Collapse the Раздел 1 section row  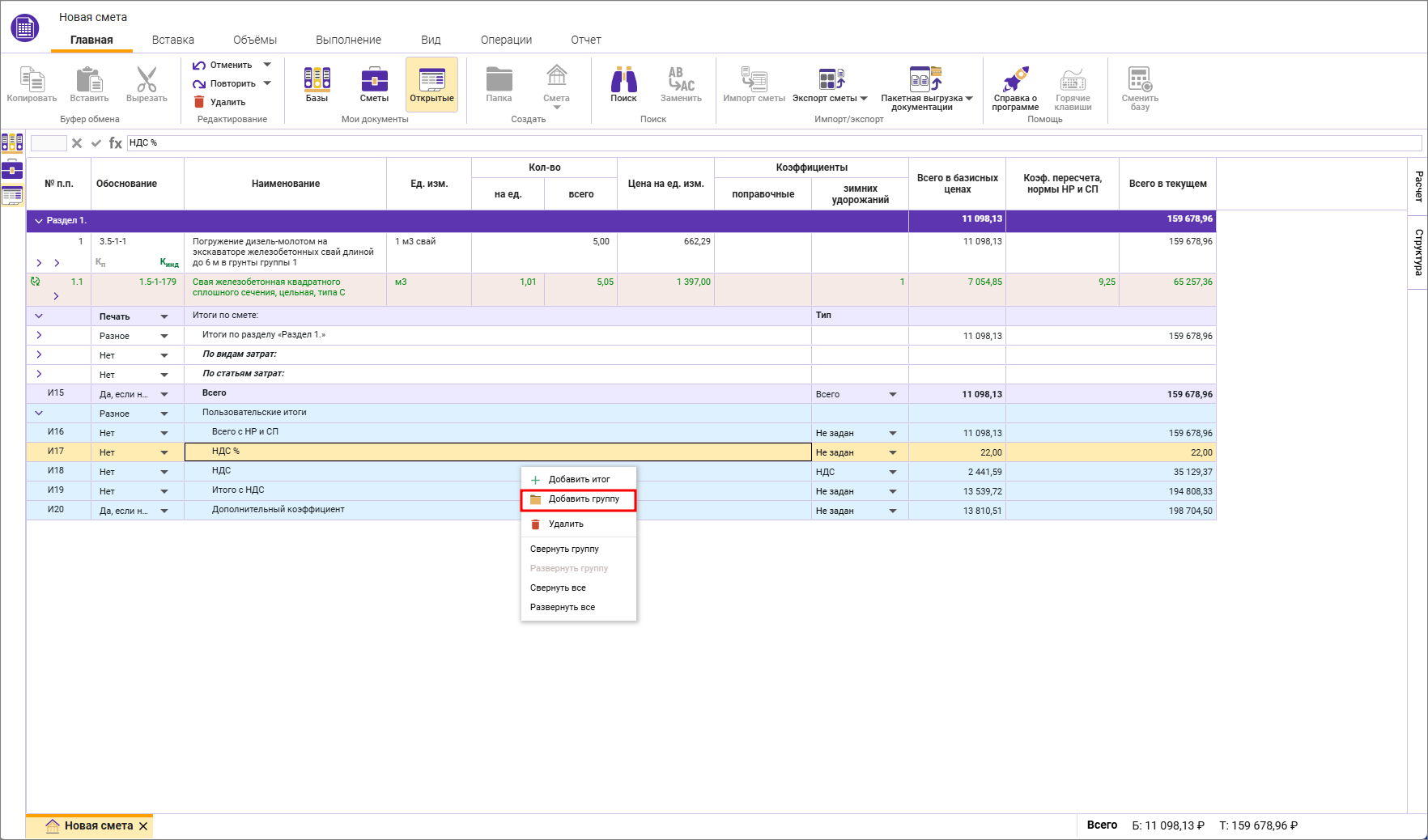click(38, 221)
